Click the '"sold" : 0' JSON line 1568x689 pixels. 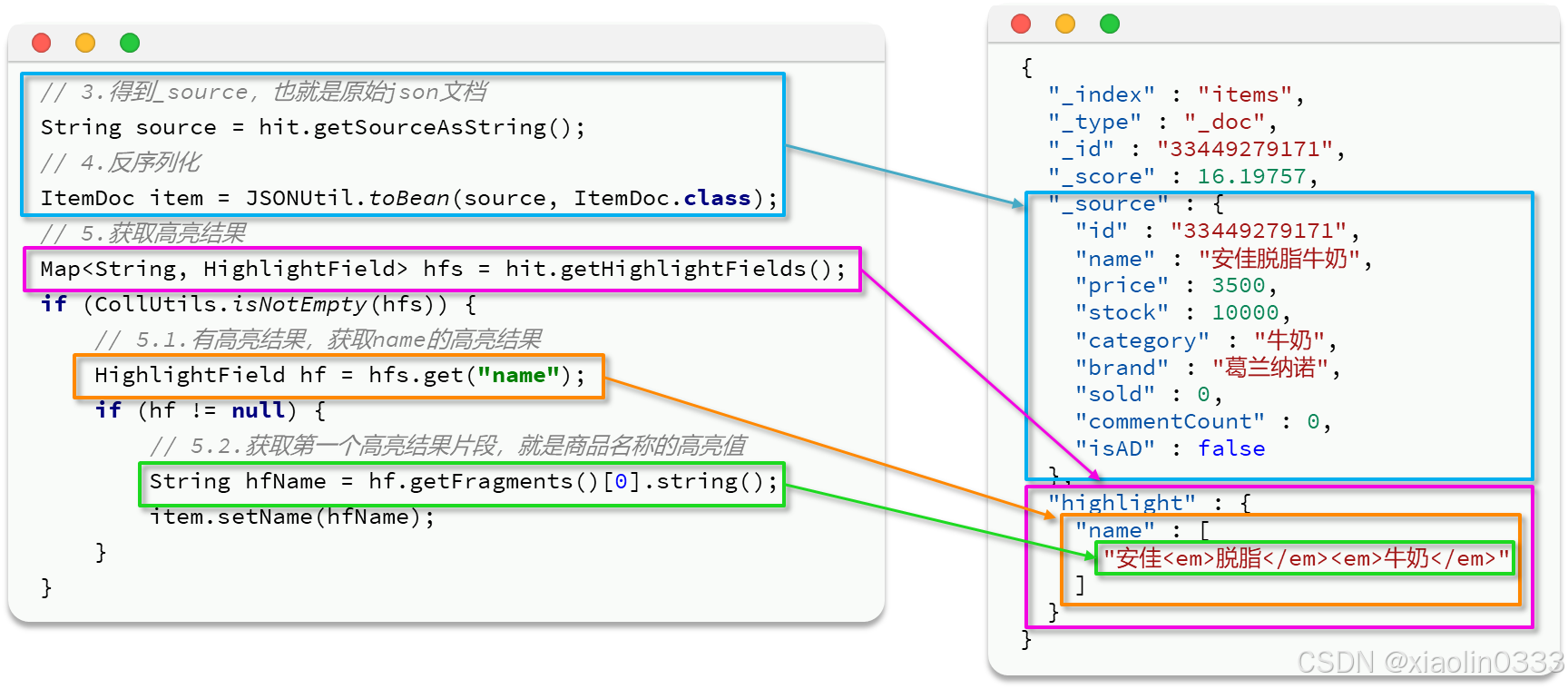(x=1150, y=394)
